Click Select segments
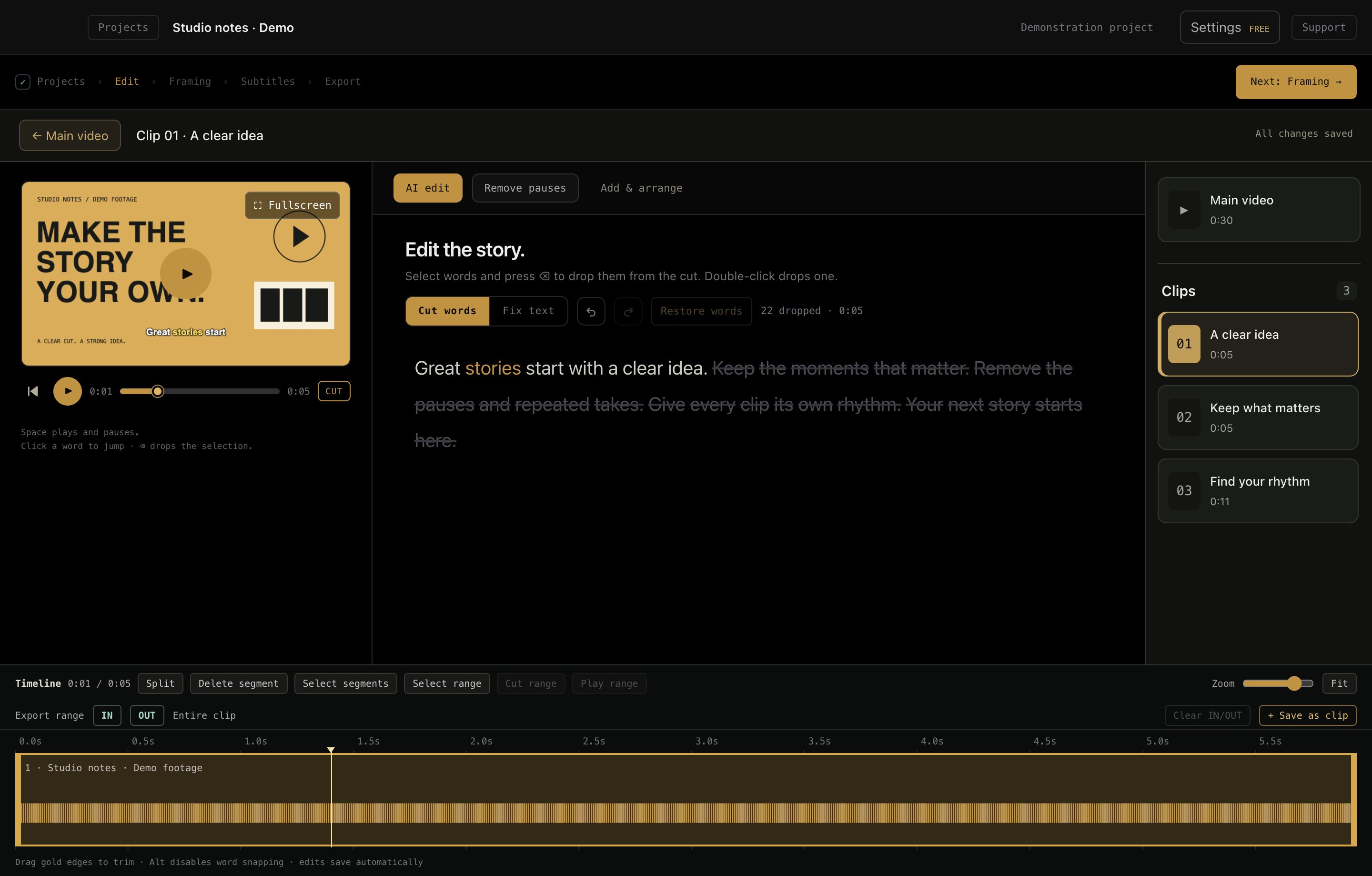This screenshot has width=1372, height=876. (x=345, y=683)
